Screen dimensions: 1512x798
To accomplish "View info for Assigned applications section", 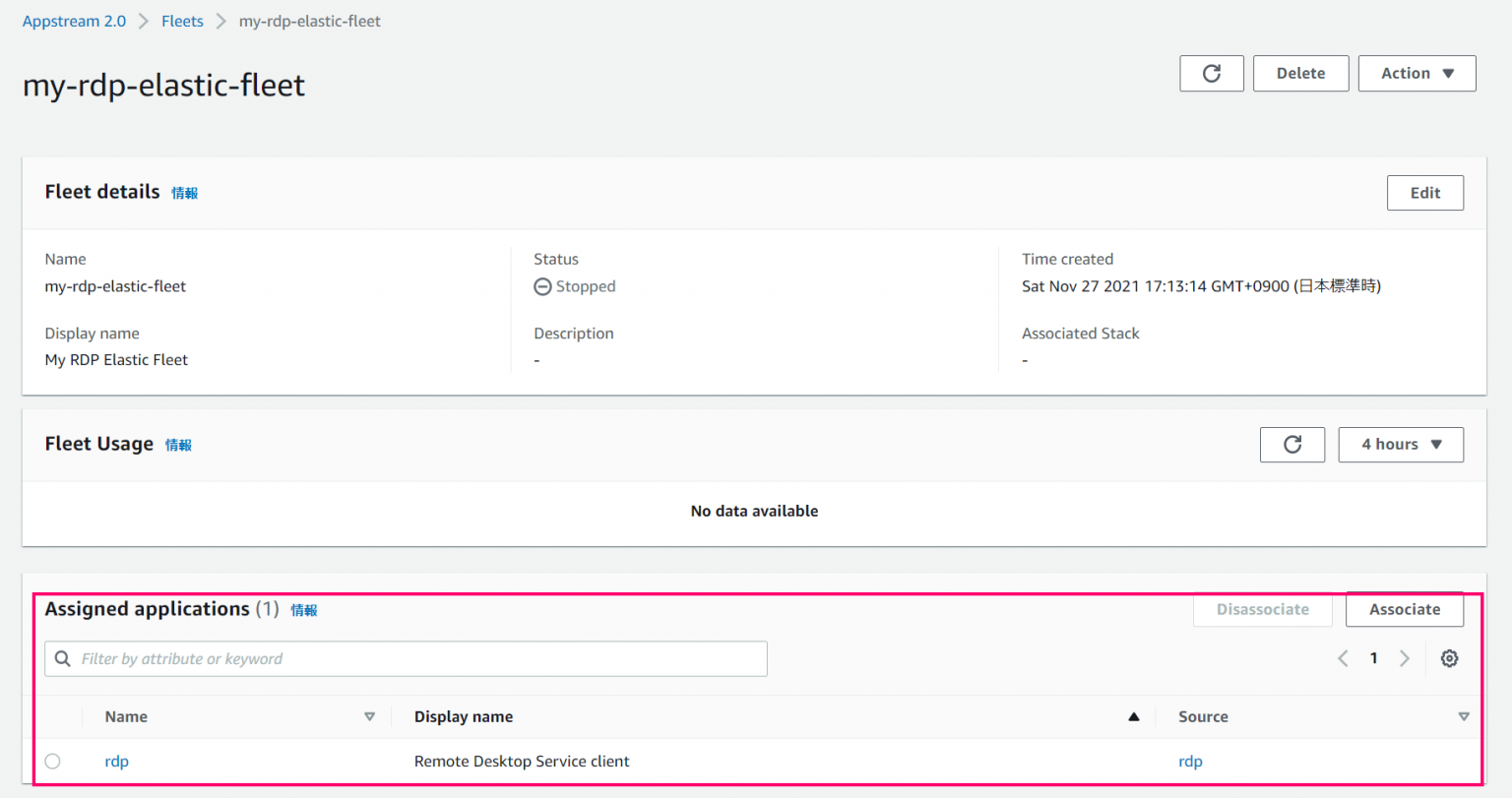I will point(304,609).
